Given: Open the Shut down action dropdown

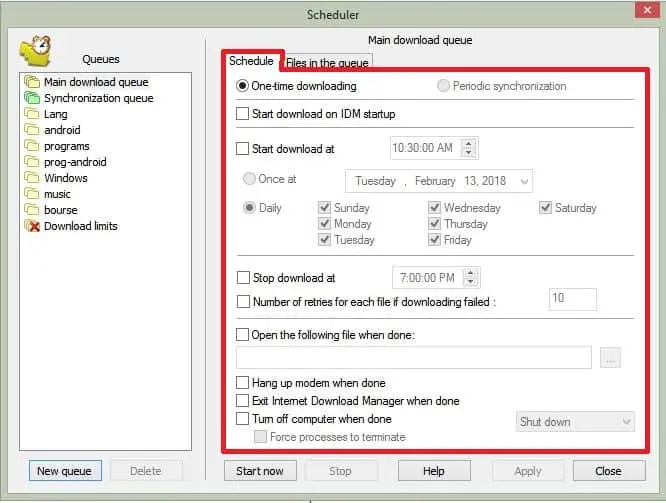Looking at the screenshot, I should [x=626, y=422].
